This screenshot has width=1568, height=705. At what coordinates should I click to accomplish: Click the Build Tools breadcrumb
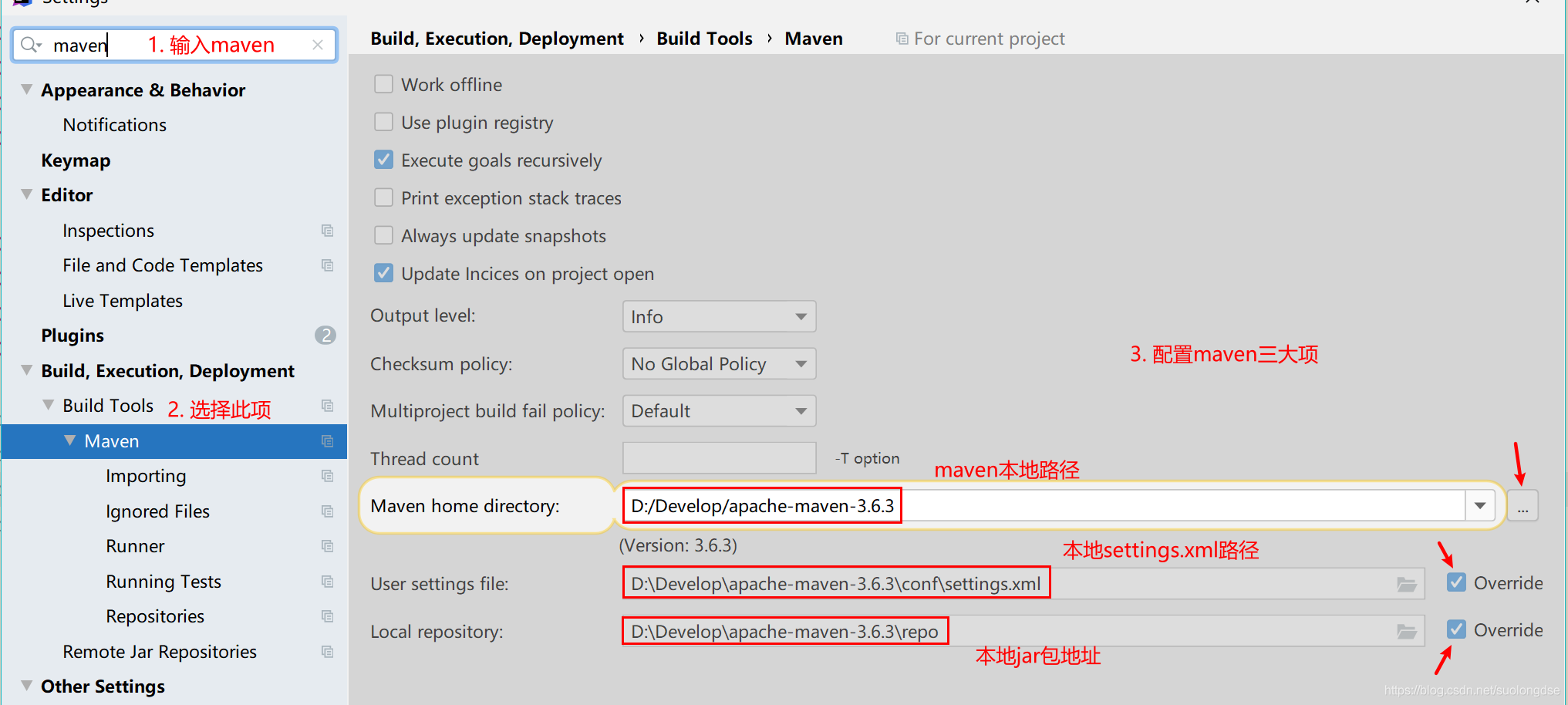tap(704, 39)
